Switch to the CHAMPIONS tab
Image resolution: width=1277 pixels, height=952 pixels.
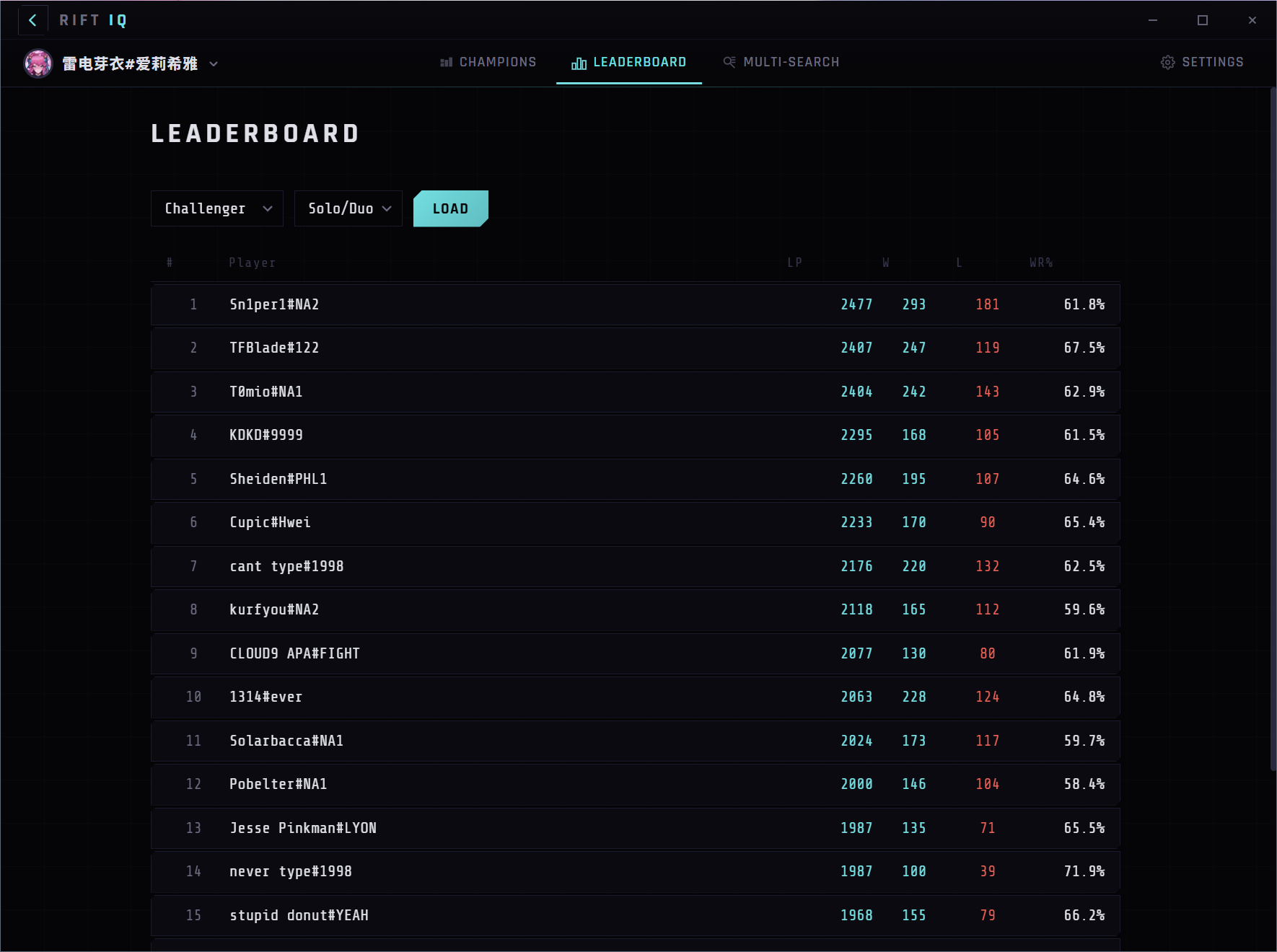497,62
